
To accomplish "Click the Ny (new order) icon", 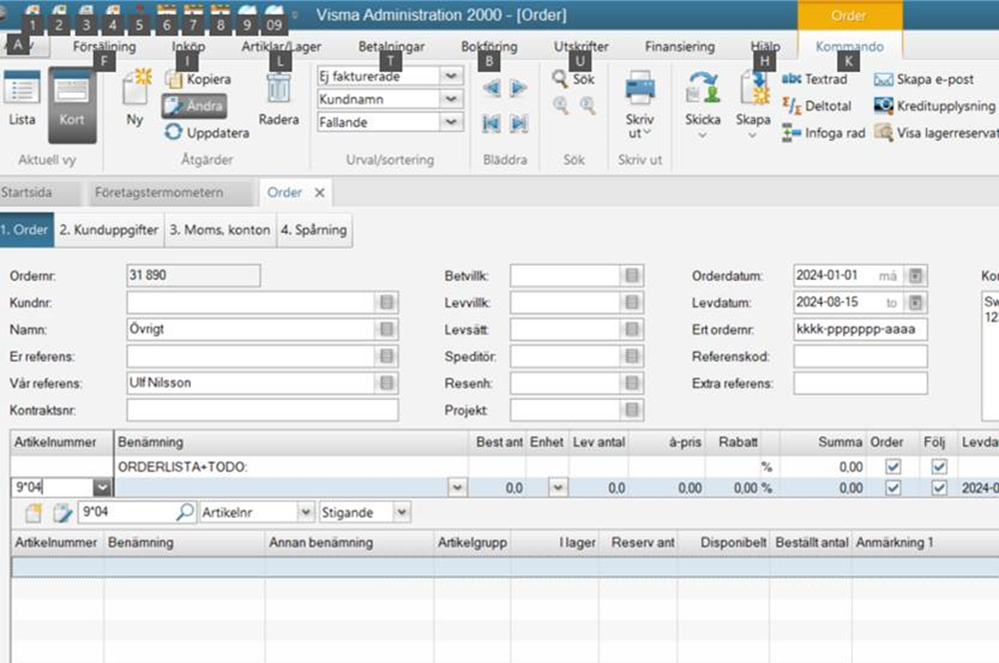I will pos(135,90).
